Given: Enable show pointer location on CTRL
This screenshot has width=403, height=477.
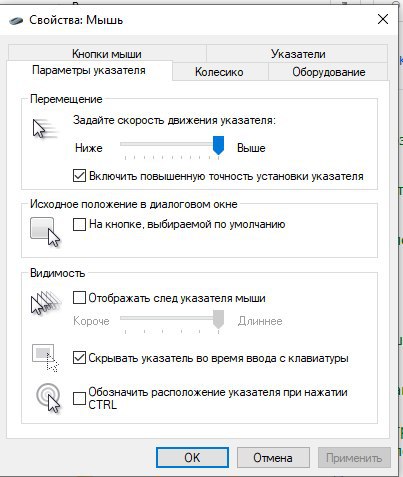Looking at the screenshot, I should pos(79,398).
